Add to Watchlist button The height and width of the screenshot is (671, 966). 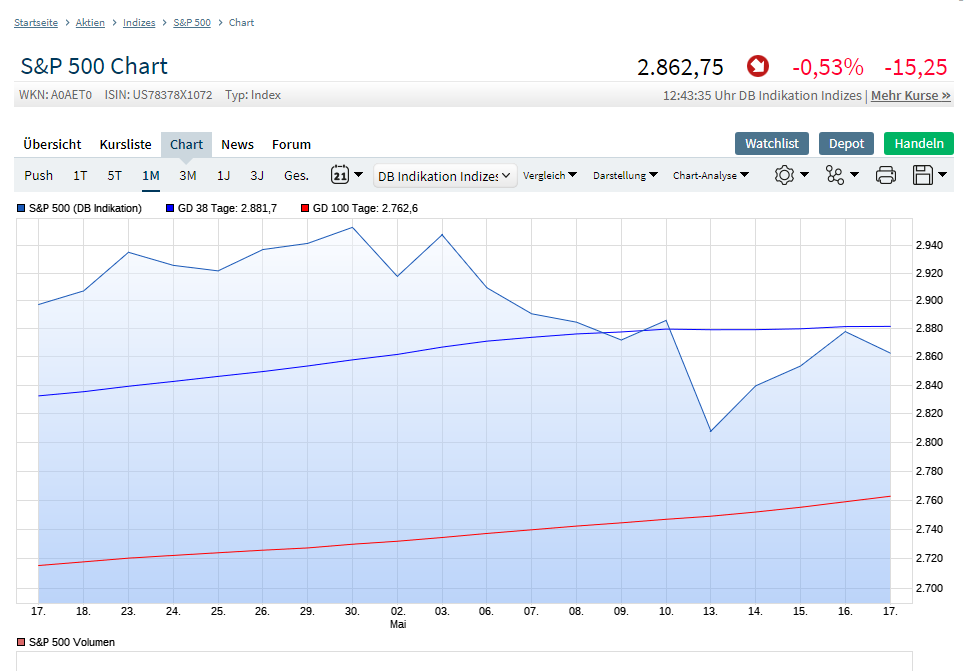[771, 143]
